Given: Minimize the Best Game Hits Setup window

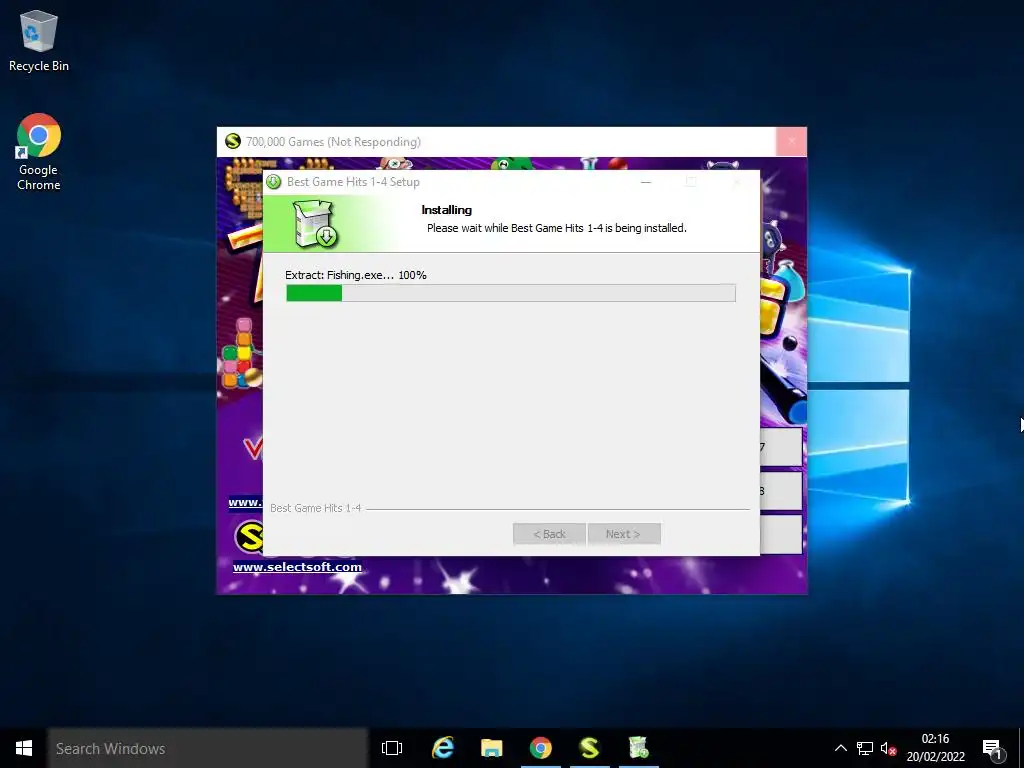Looking at the screenshot, I should [646, 182].
